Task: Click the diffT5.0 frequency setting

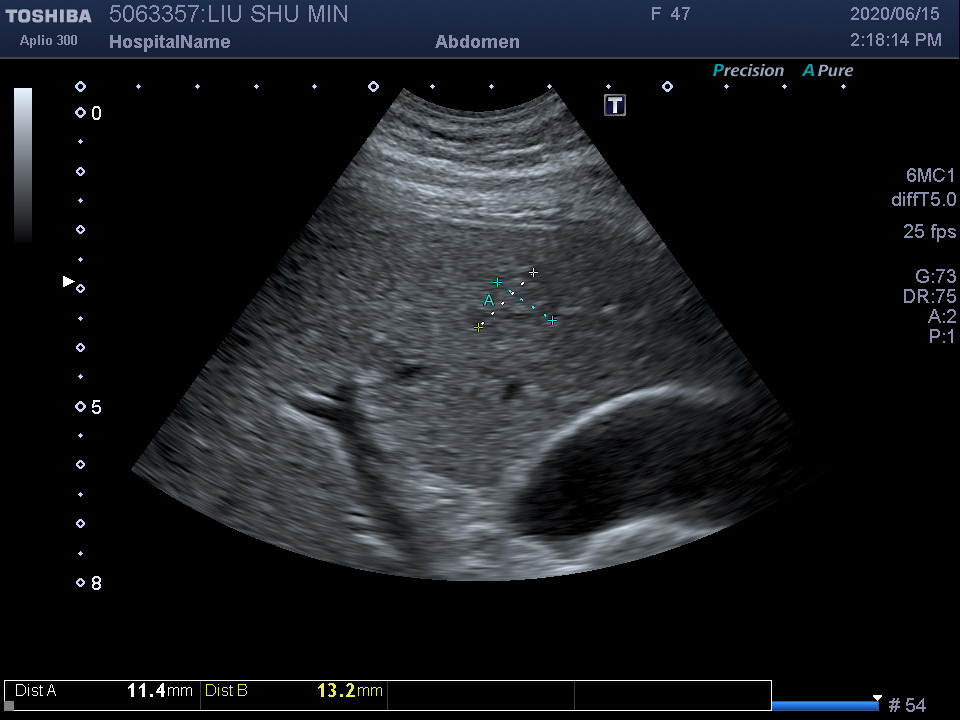Action: (923, 200)
